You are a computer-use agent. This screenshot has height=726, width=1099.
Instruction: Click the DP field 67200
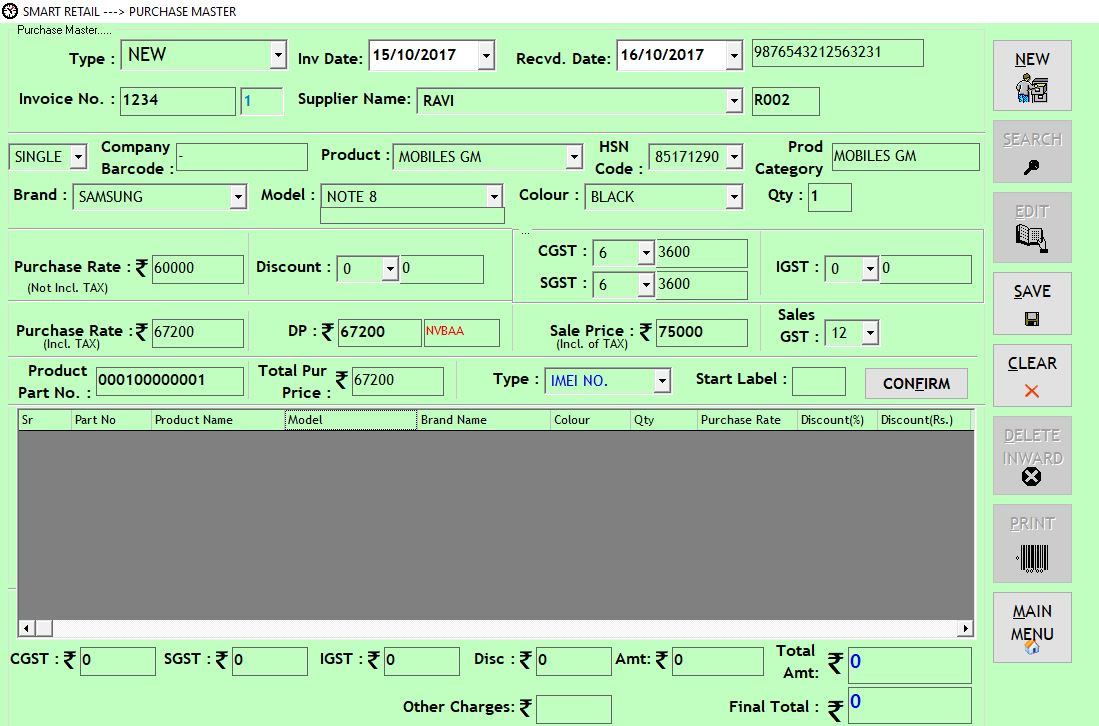tap(380, 333)
